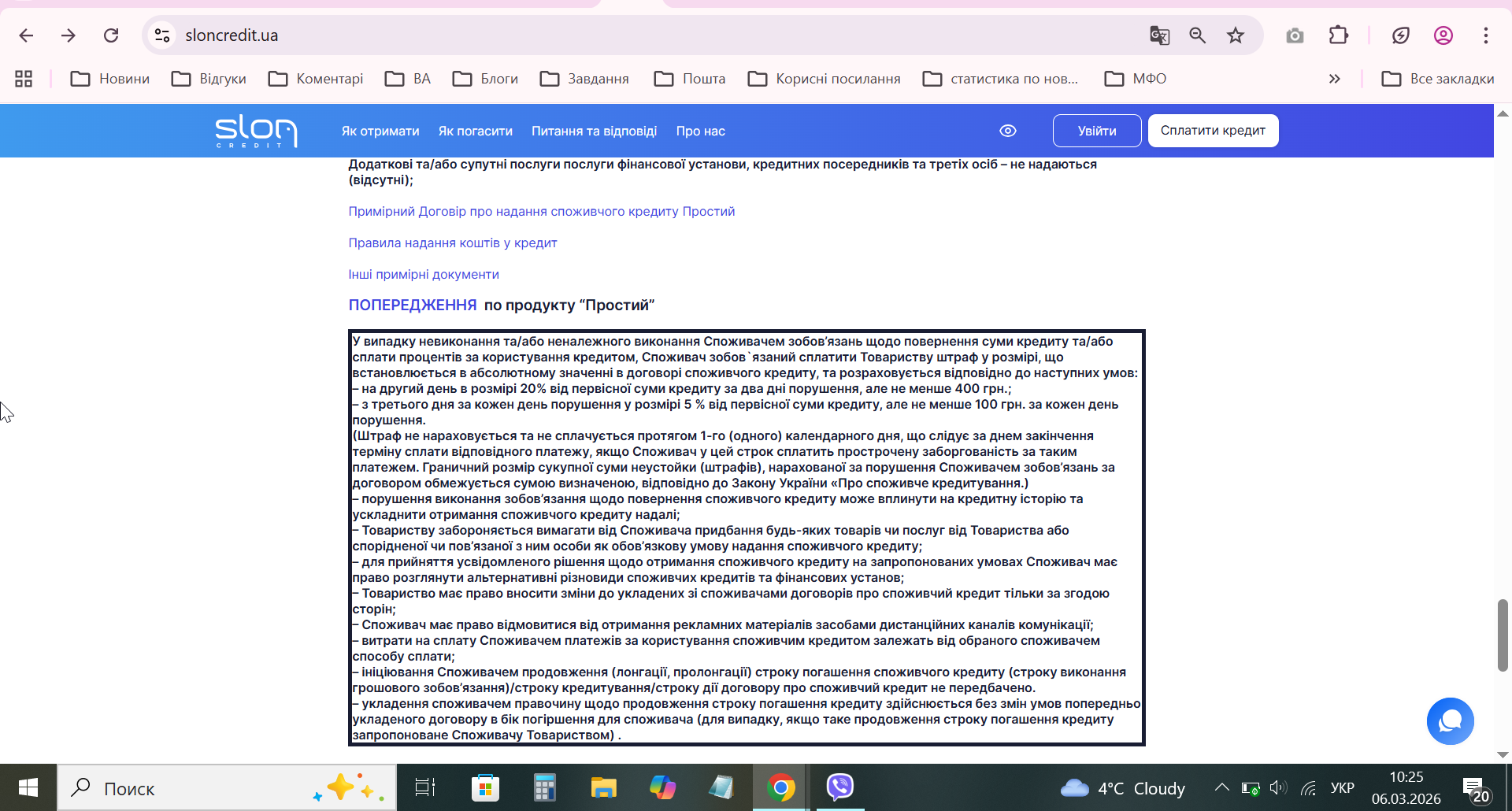Open the МФО bookmarks folder

1136,79
